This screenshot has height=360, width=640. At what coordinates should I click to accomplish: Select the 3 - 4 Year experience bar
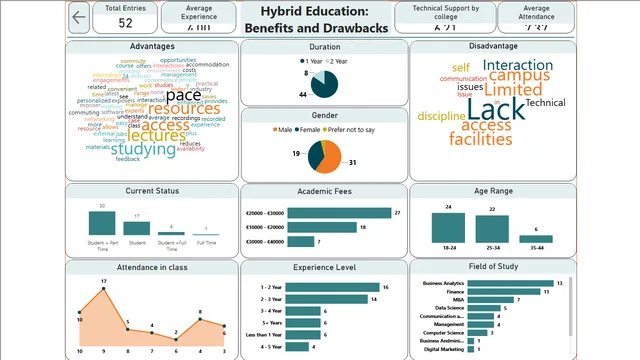[x=303, y=311]
